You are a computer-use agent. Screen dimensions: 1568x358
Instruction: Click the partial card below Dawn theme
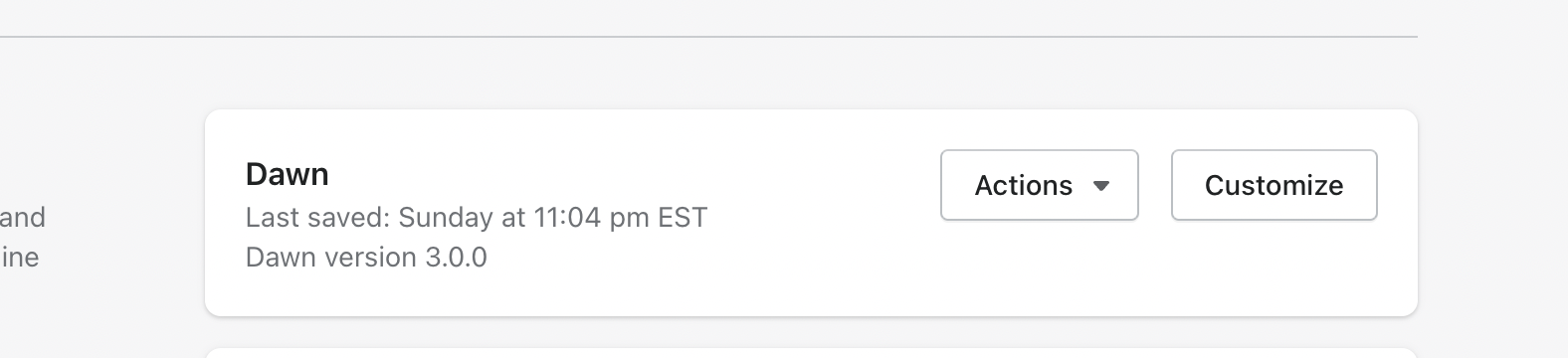tap(811, 353)
